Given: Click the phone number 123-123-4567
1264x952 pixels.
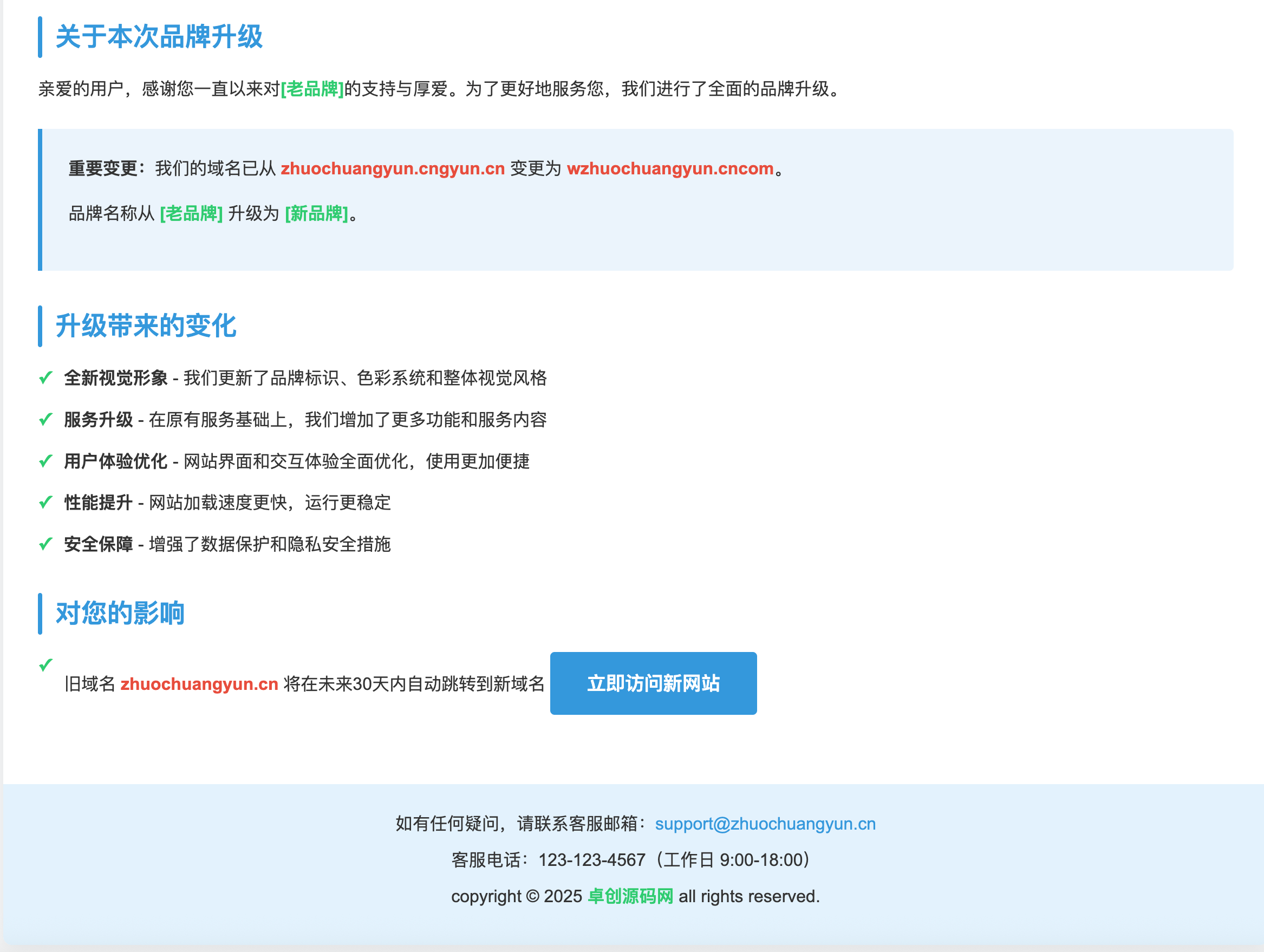Looking at the screenshot, I should tap(592, 859).
